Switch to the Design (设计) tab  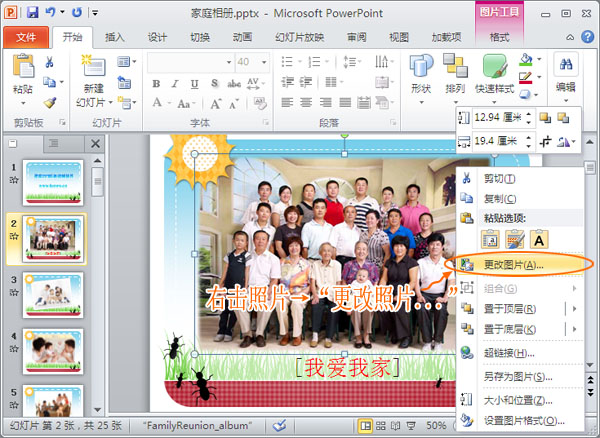tap(157, 37)
